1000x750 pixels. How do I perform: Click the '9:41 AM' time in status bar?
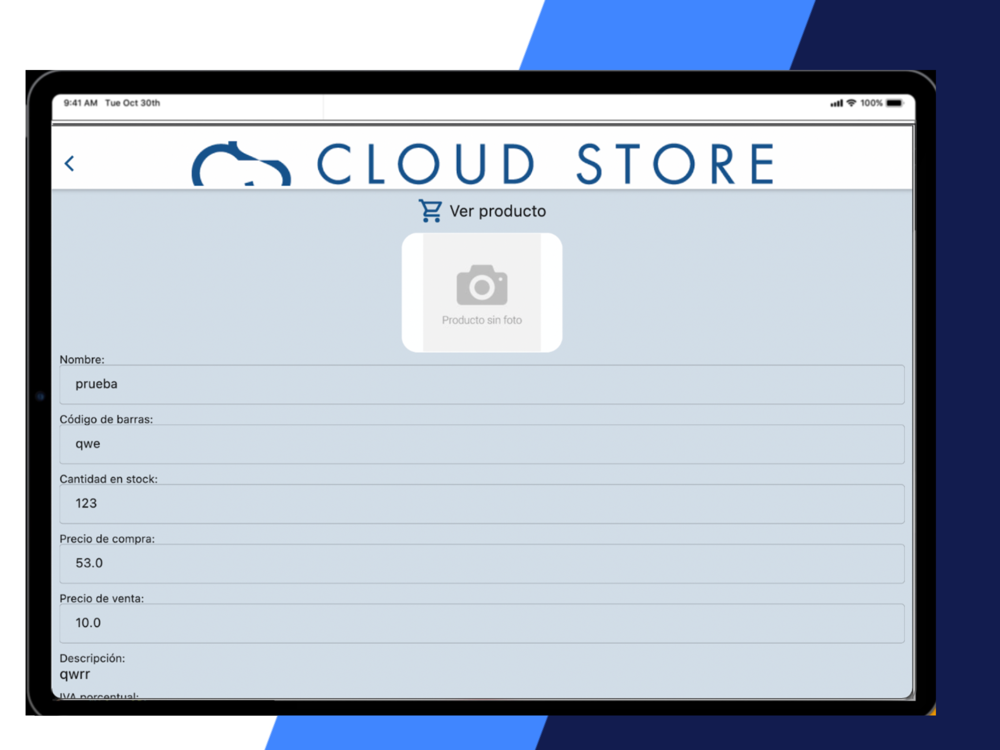tap(80, 103)
